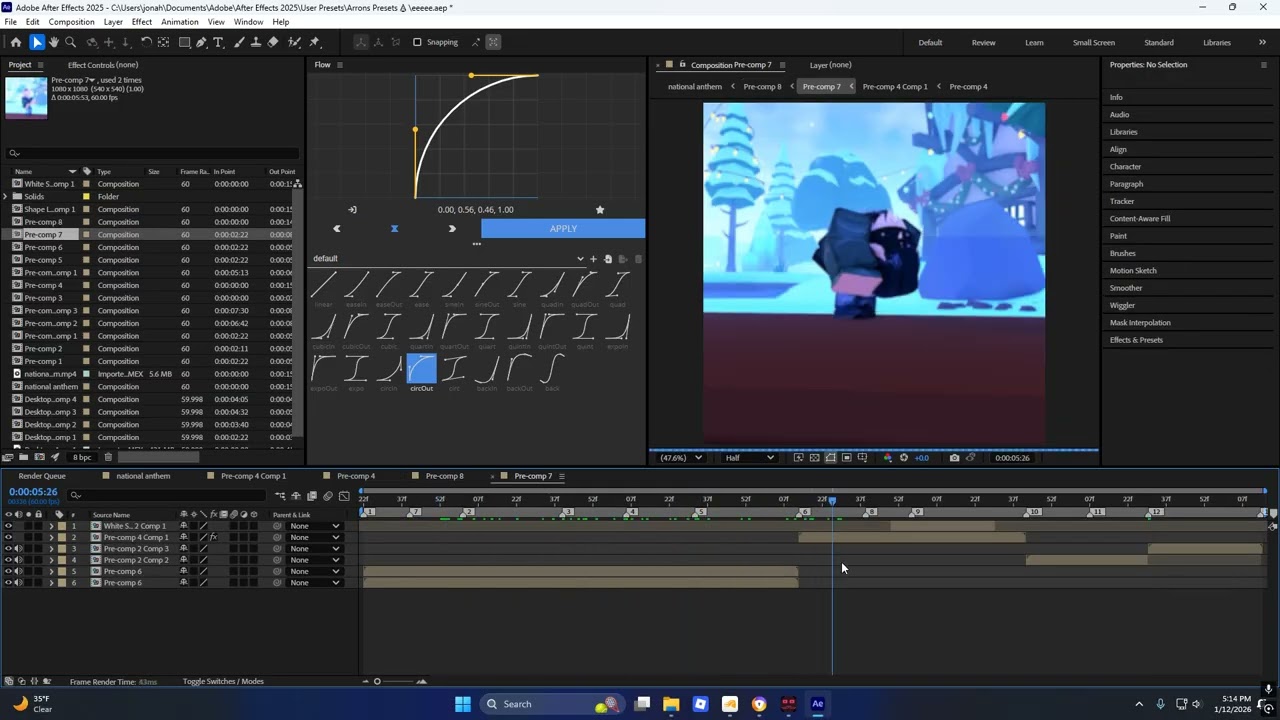1280x720 pixels.
Task: Click timeline marker 10
Action: (x=1032, y=513)
